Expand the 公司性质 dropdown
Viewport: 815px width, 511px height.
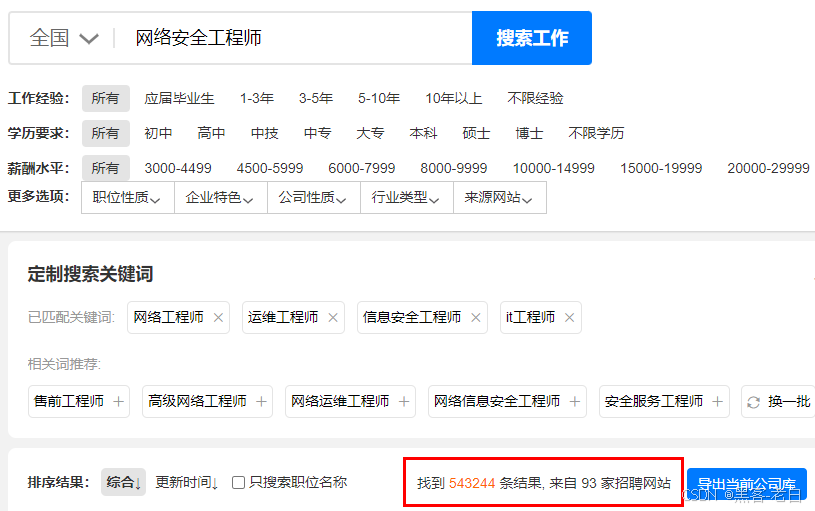[313, 198]
